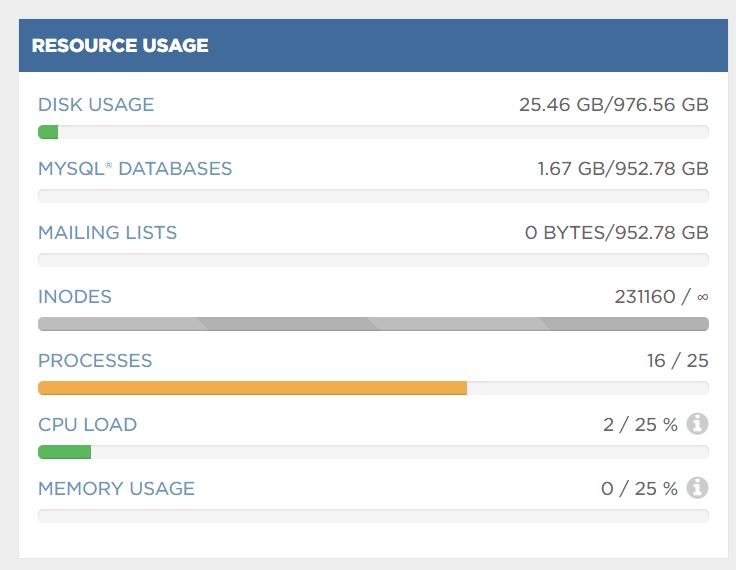Open the MySQL Databases link
The image size is (736, 570).
(x=135, y=169)
